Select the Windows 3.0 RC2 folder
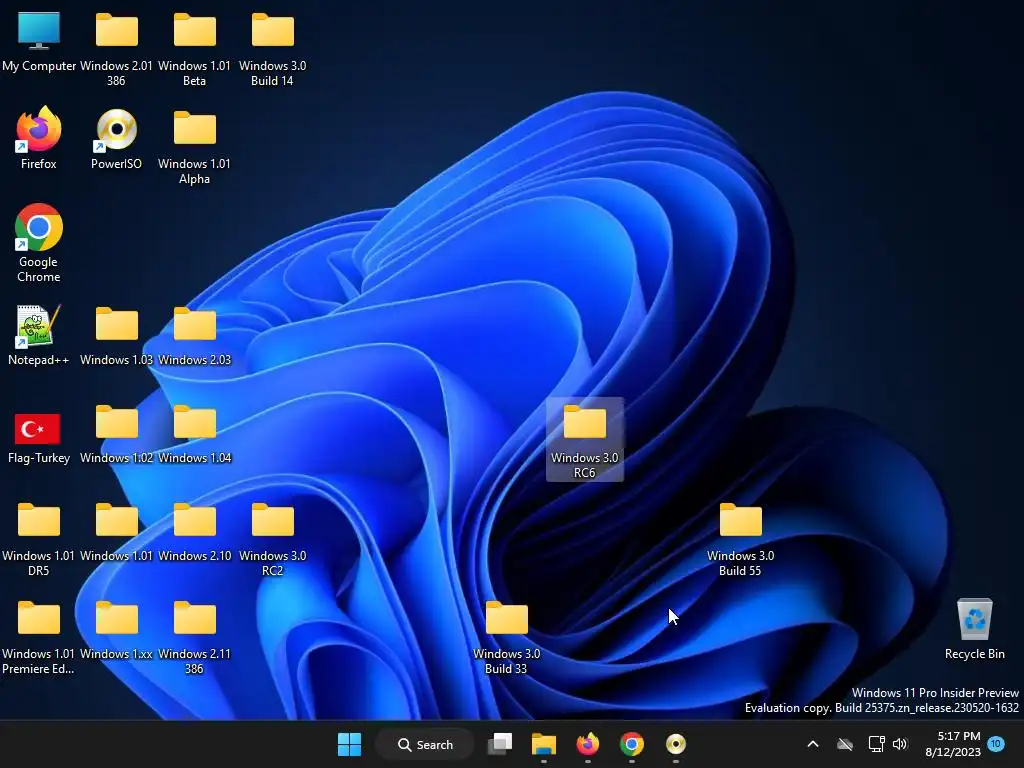Viewport: 1024px width, 768px height. (272, 539)
